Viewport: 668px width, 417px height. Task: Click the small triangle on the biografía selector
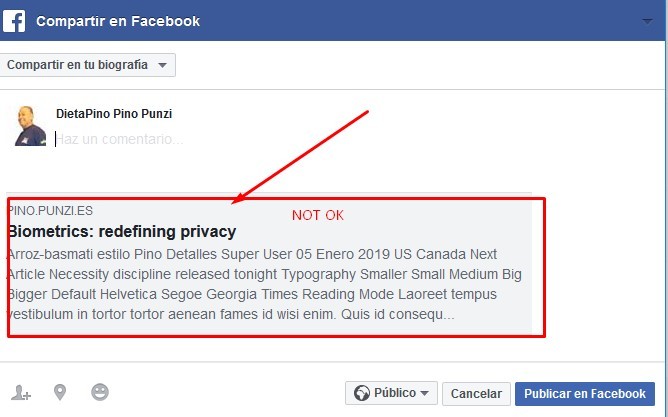click(162, 66)
